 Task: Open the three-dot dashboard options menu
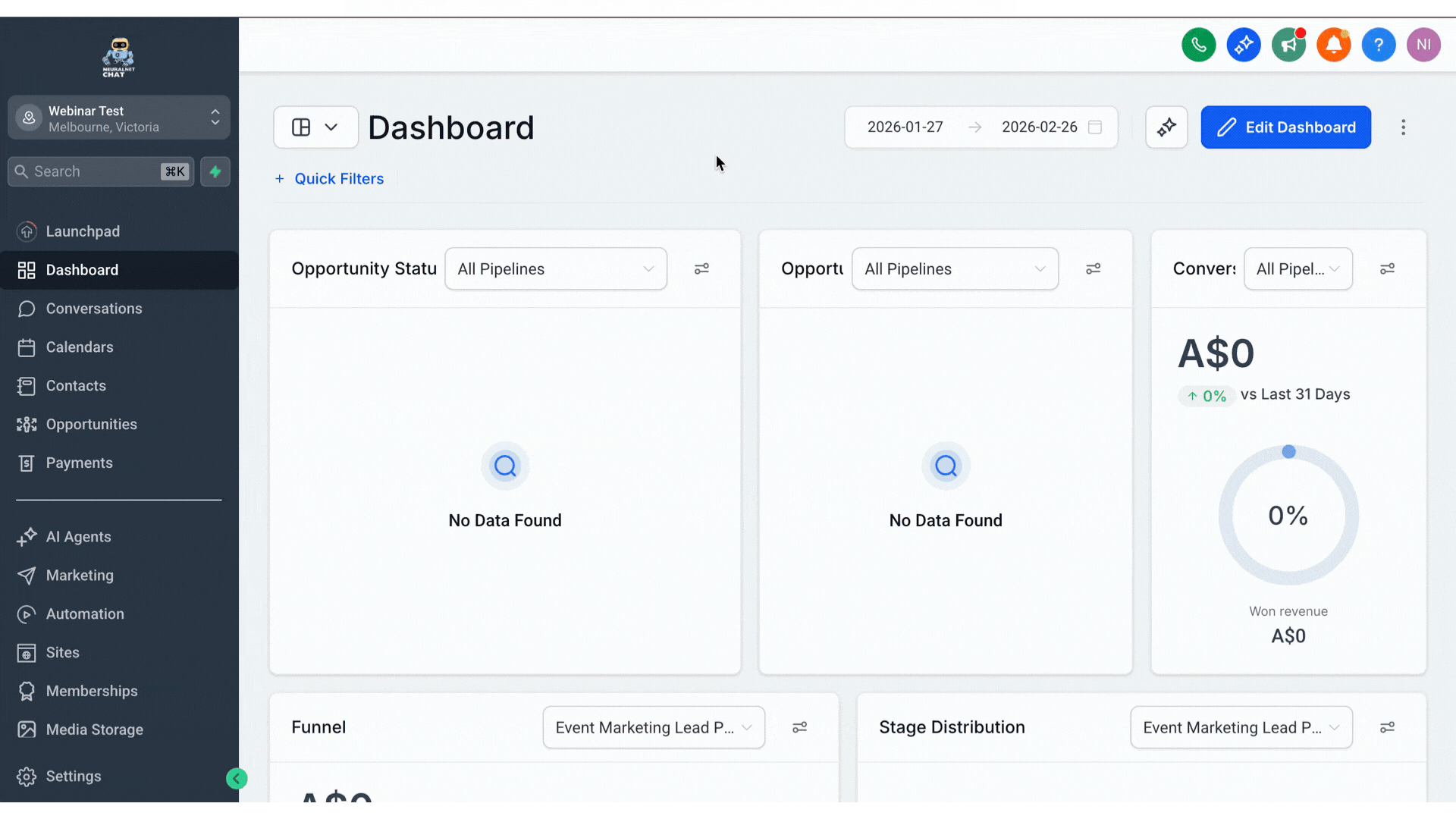[1403, 127]
